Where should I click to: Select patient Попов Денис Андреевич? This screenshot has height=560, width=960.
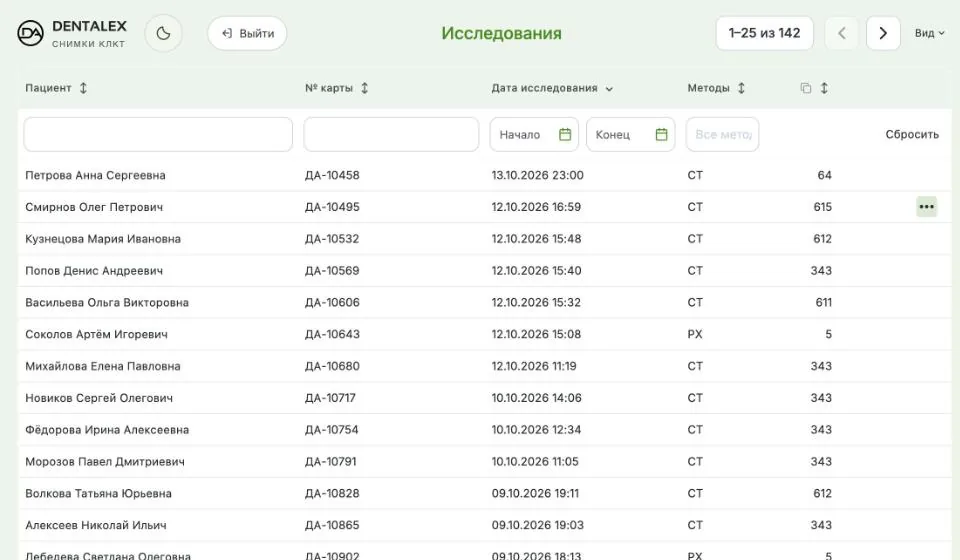pyautogui.click(x=94, y=271)
